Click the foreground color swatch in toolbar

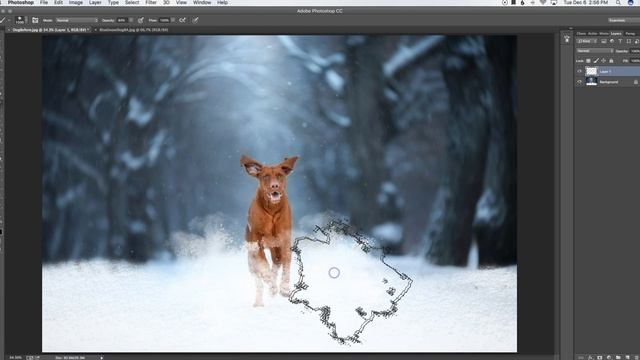(x=1, y=231)
